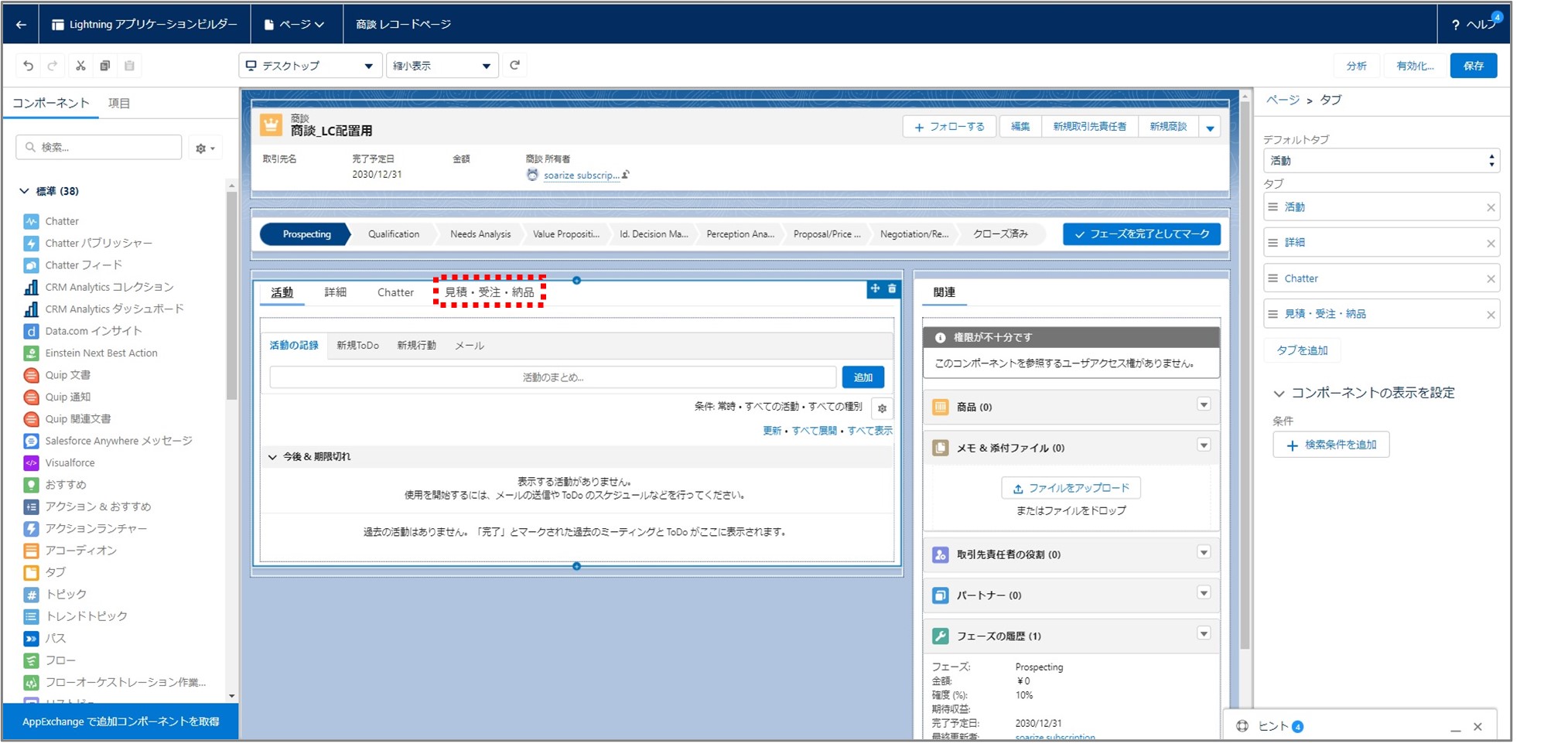Viewport: 1568px width, 747px height.
Task: Click the delete trash icon on tabs component
Action: pyautogui.click(x=892, y=288)
